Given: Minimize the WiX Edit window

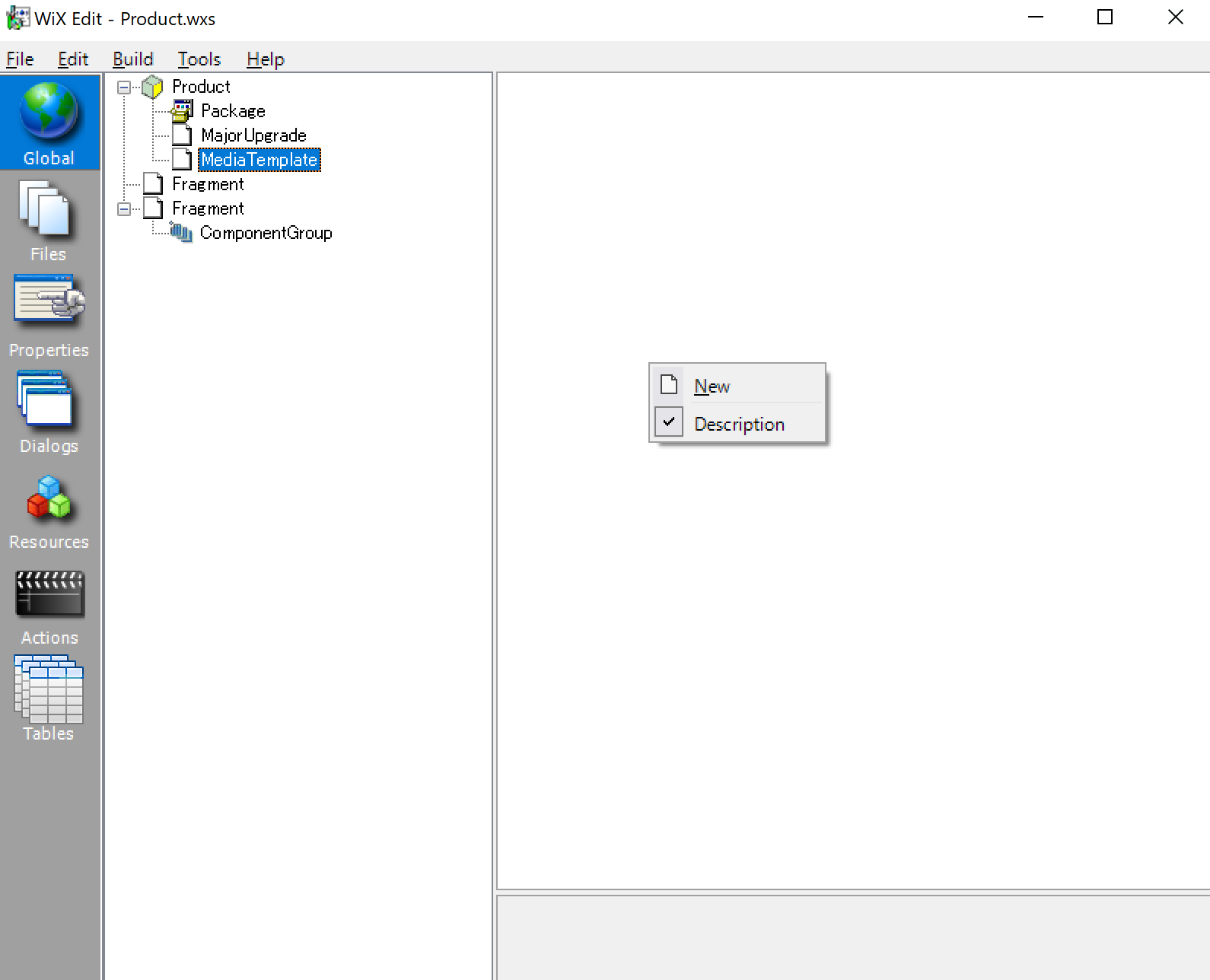Looking at the screenshot, I should [1036, 17].
